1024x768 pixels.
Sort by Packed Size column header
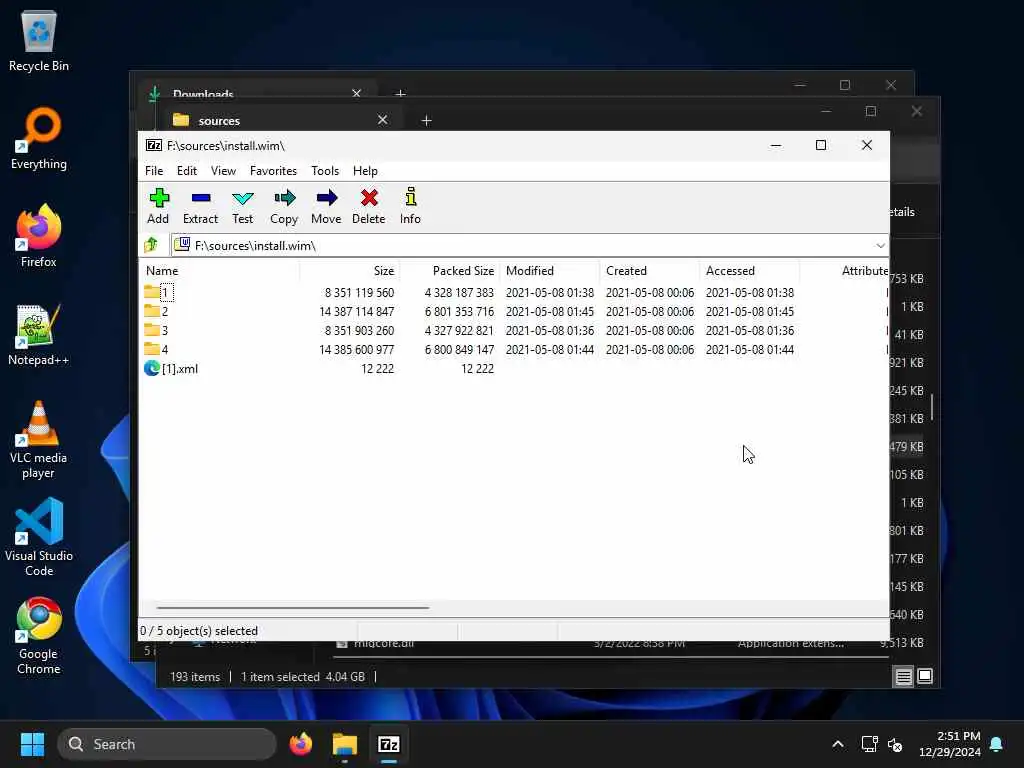pos(449,270)
